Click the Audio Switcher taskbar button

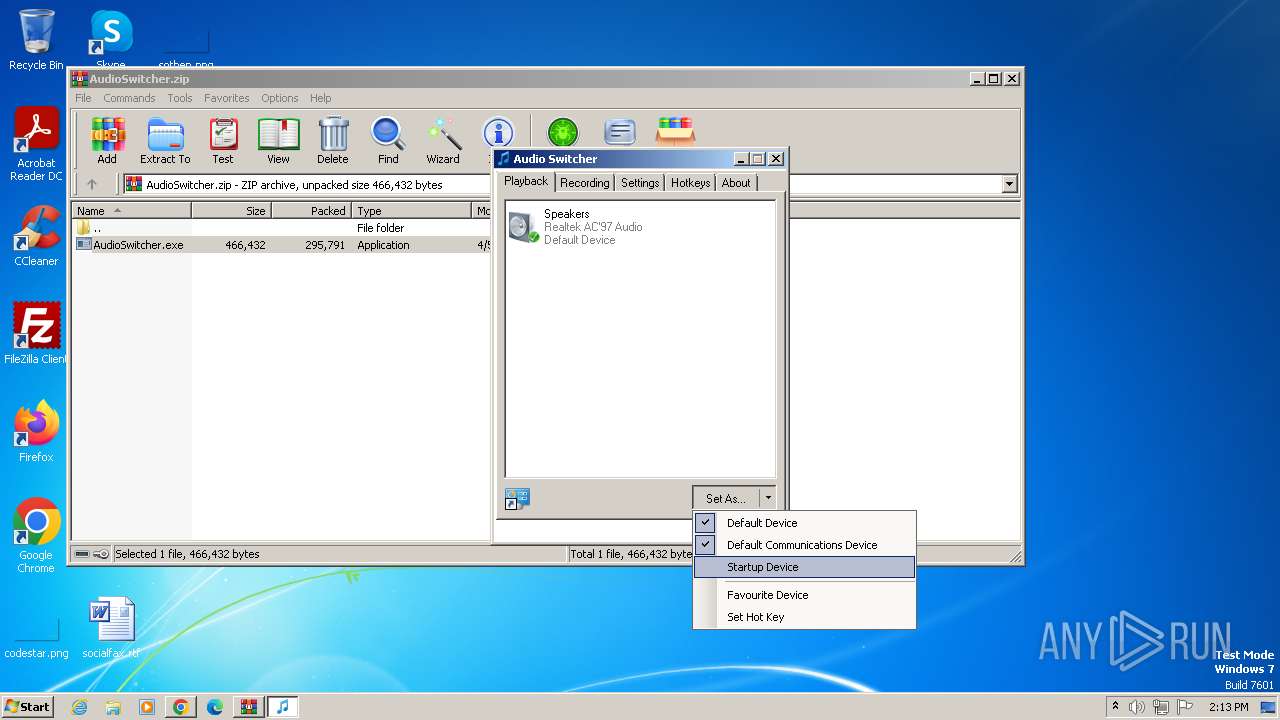282,707
